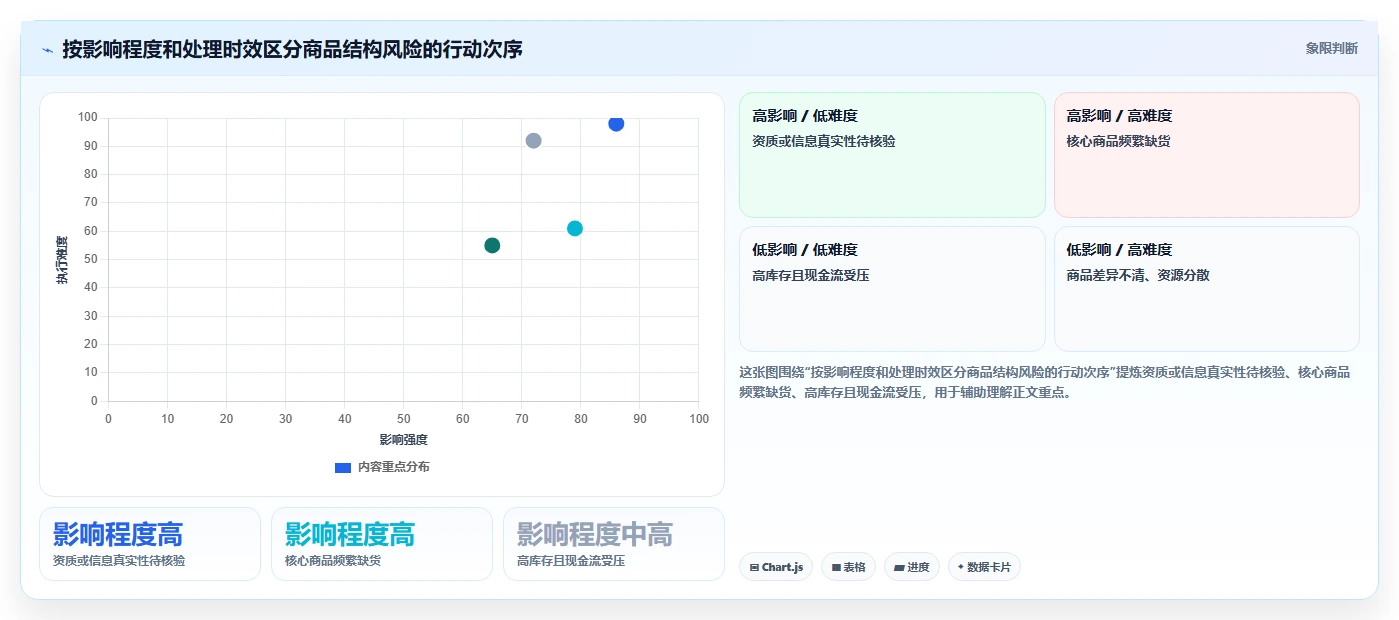Image resolution: width=1399 pixels, height=620 pixels.
Task: Click 资质或信息真实性待核验 in the green quadrant
Action: point(824,141)
